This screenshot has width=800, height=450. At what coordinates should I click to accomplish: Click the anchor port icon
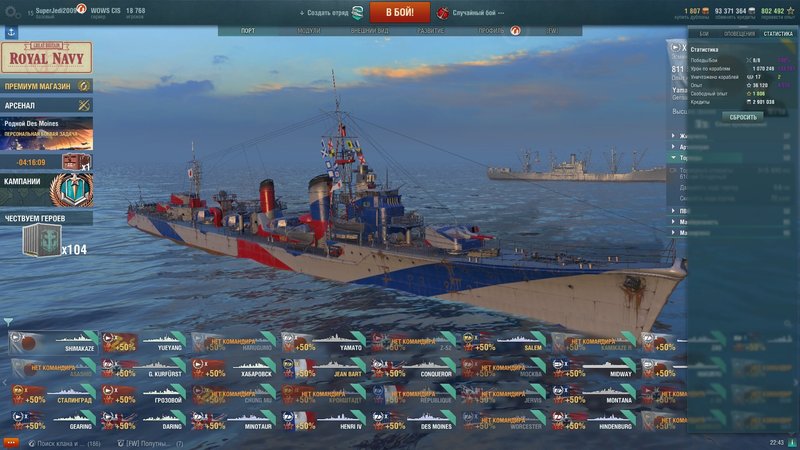click(11, 32)
